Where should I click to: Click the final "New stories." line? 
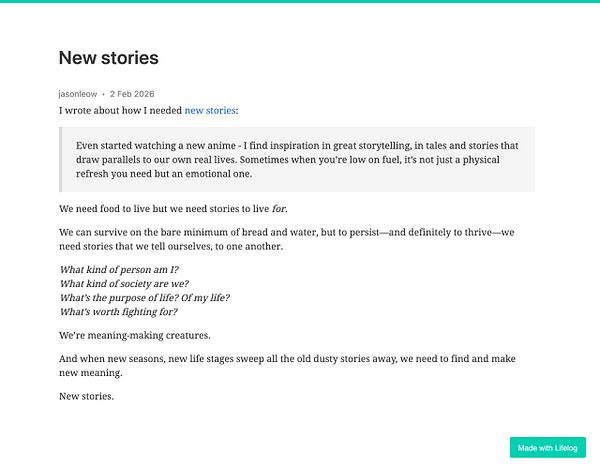tap(86, 396)
